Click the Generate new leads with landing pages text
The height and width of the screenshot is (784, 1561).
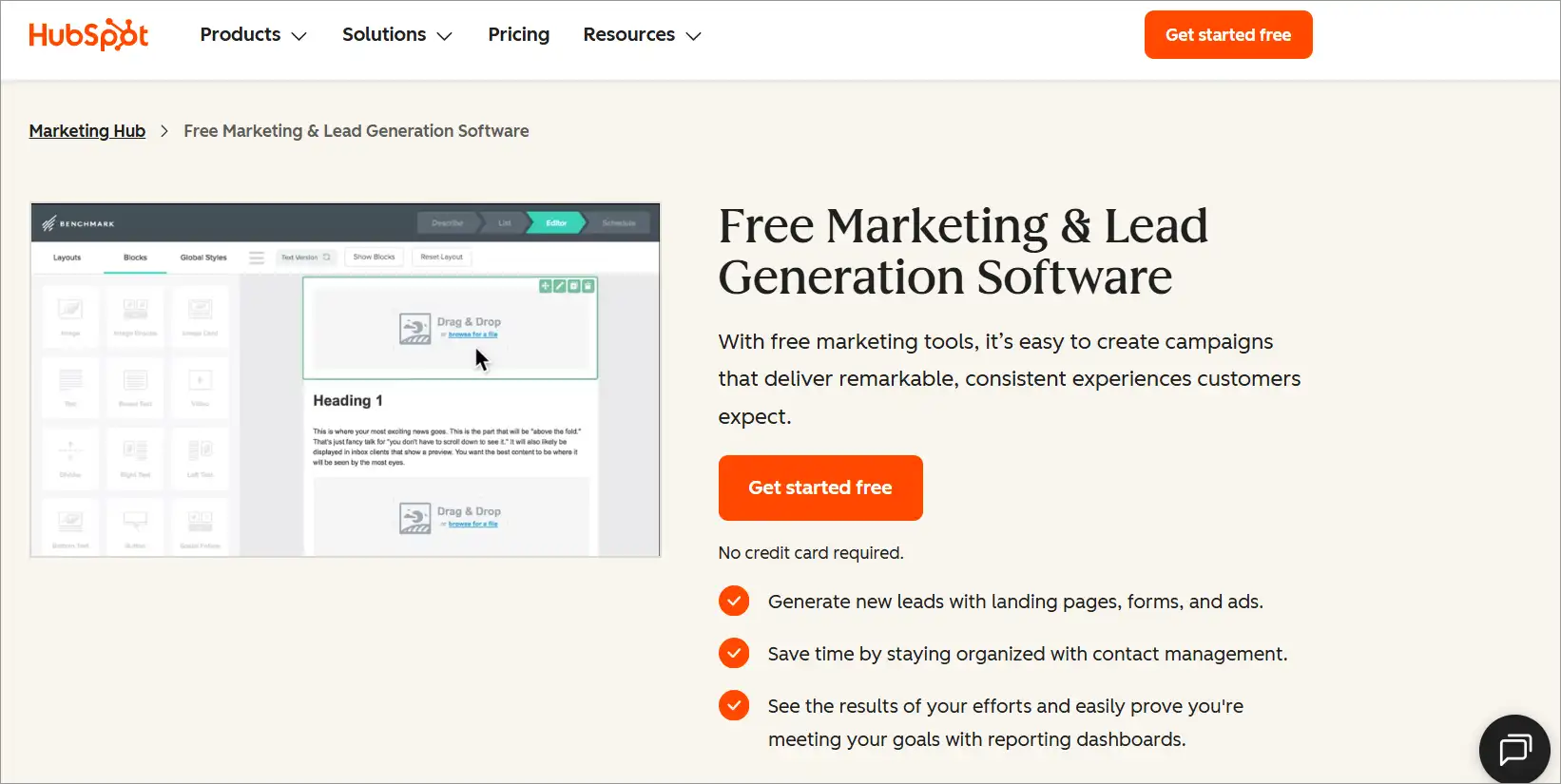(x=1015, y=602)
